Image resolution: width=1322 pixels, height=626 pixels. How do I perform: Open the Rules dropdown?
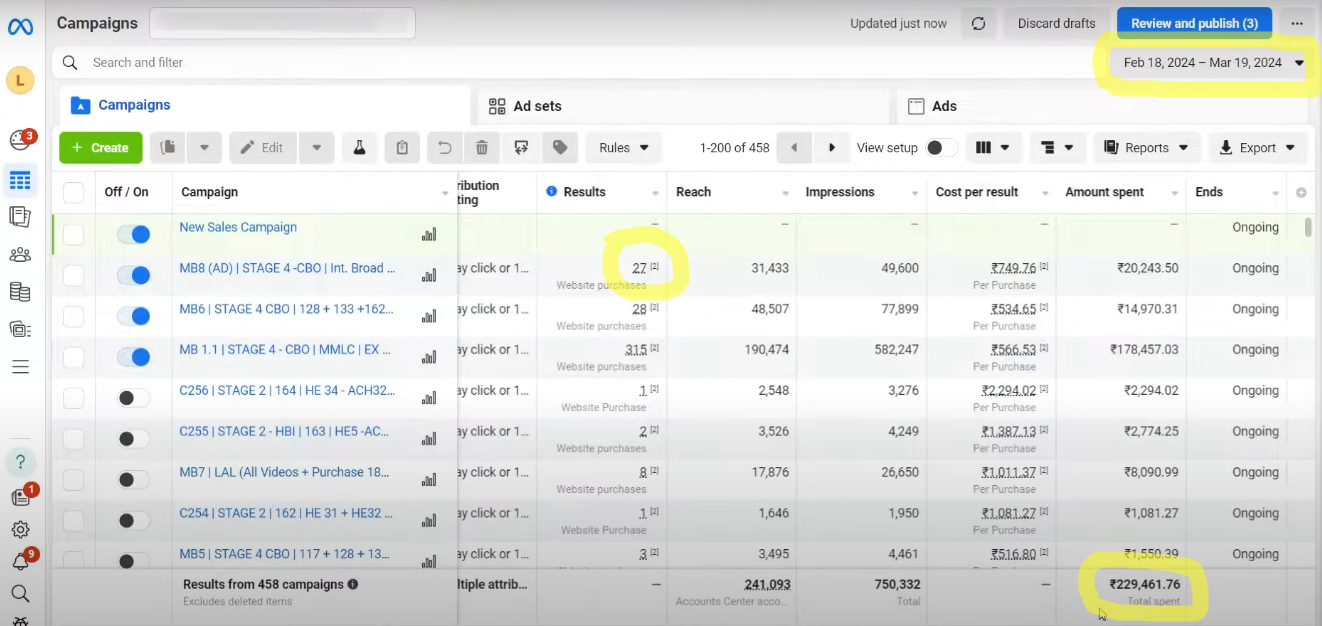tap(624, 148)
